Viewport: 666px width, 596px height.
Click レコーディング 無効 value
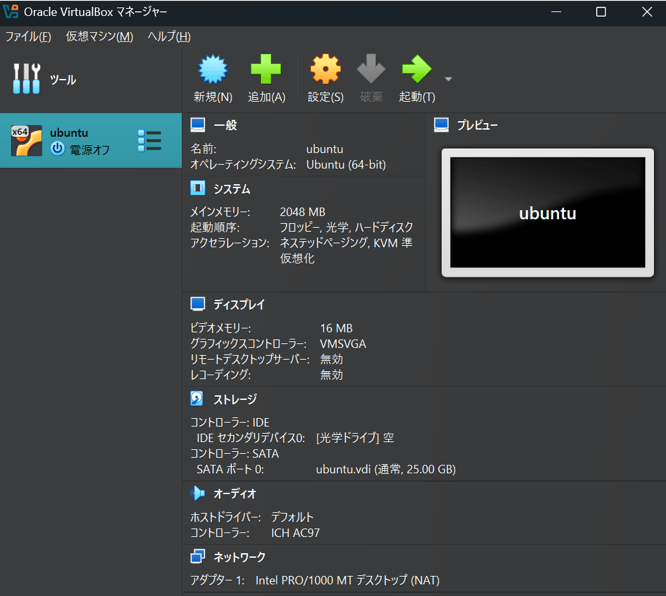pos(331,375)
